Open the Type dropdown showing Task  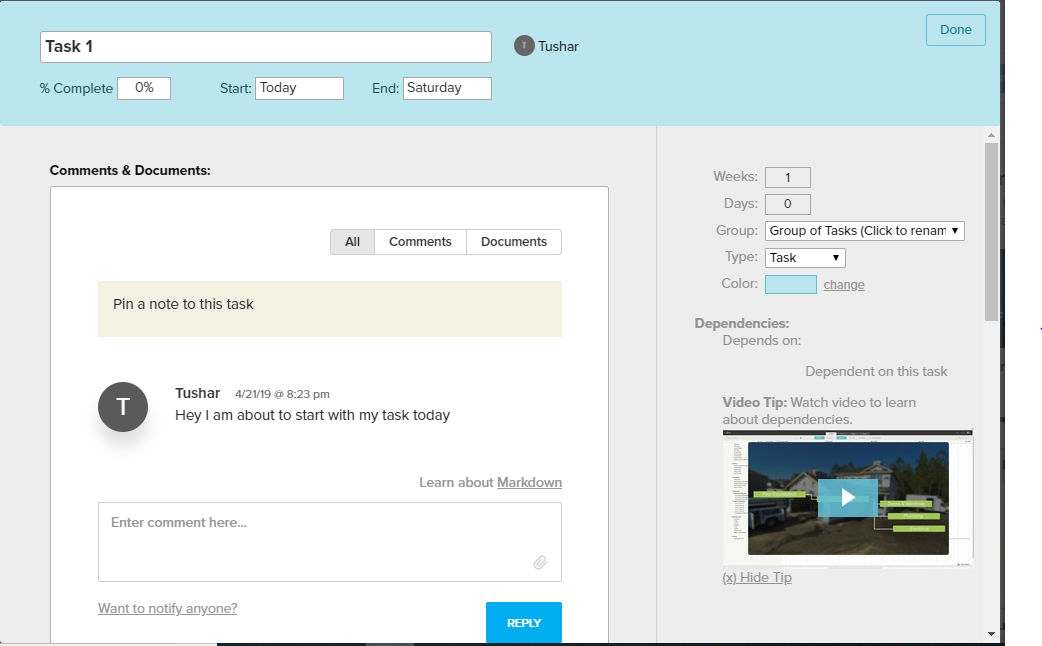pos(804,257)
